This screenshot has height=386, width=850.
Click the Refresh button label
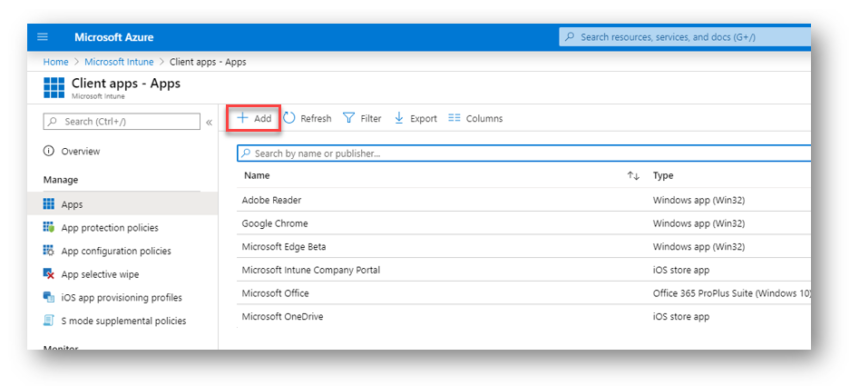[x=315, y=118]
